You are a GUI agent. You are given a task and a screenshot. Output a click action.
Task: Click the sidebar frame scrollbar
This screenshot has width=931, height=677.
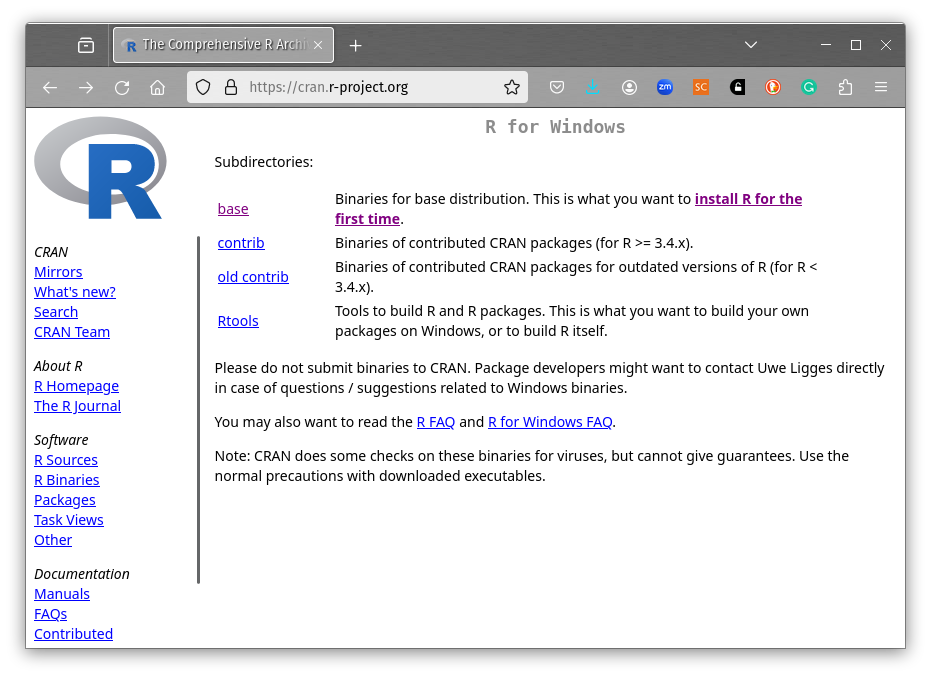tap(198, 410)
